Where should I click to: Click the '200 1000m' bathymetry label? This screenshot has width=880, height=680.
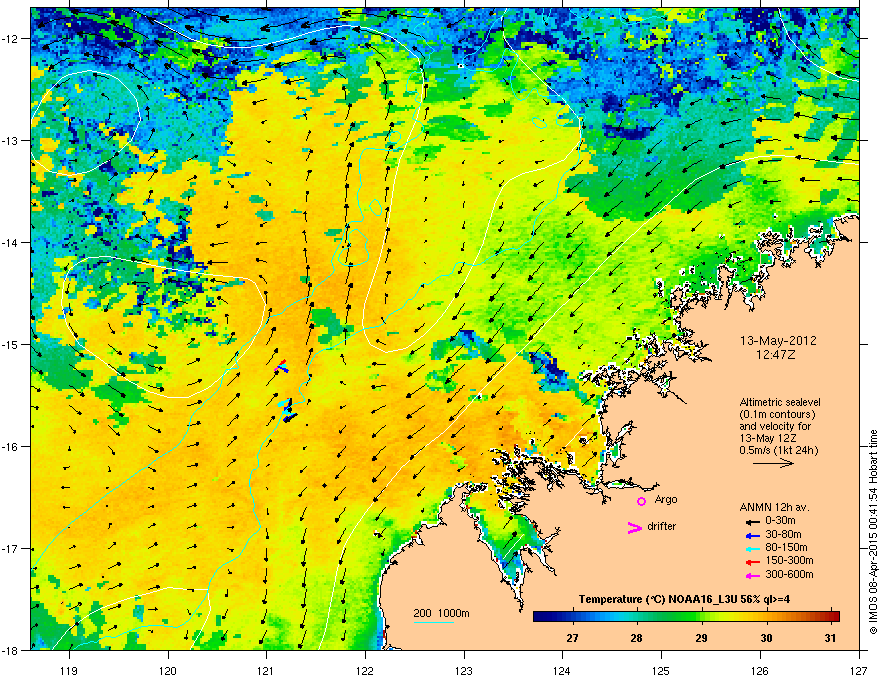tap(441, 613)
